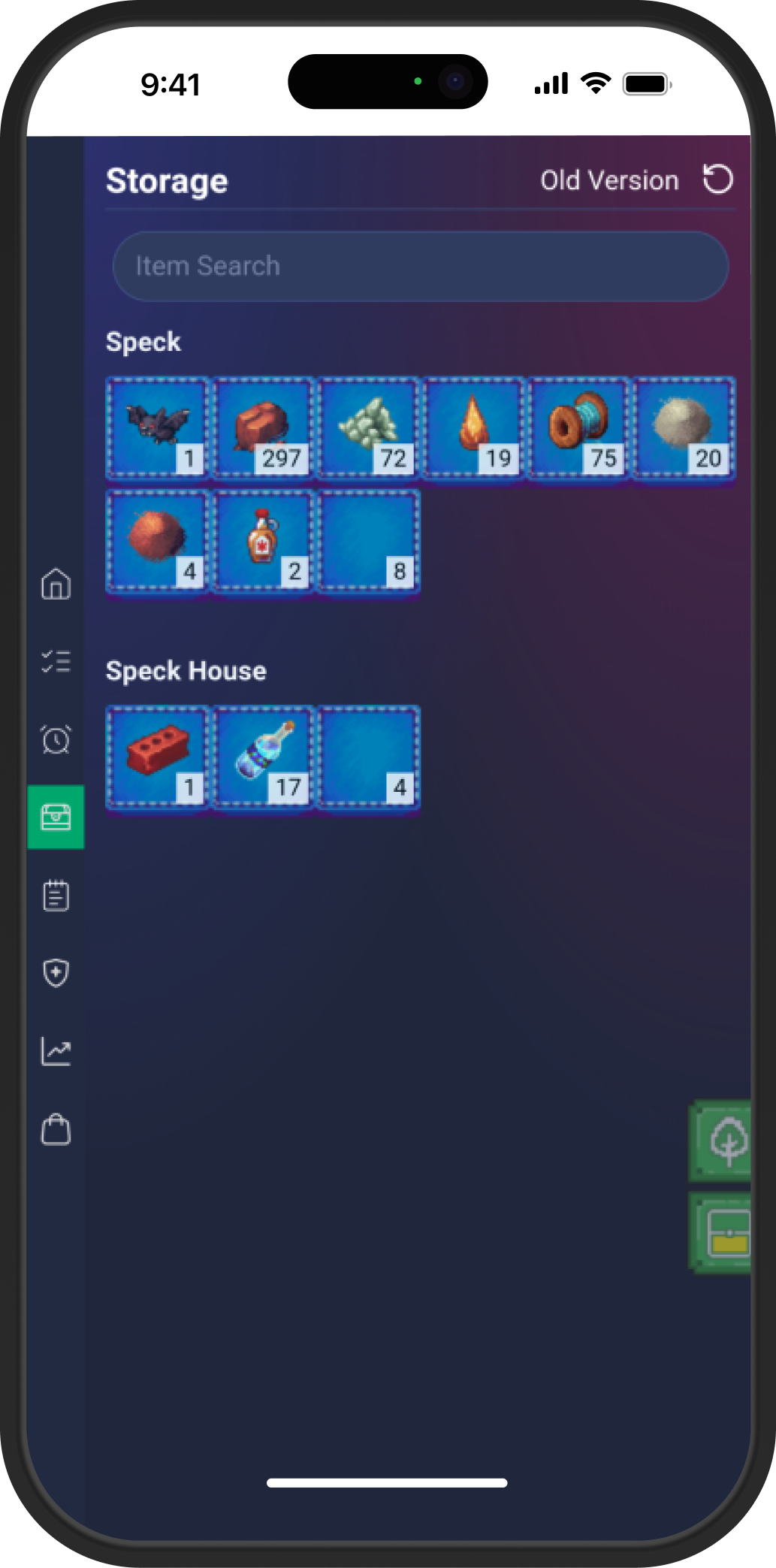
Task: Open the alarm clock timers icon
Action: click(x=56, y=739)
